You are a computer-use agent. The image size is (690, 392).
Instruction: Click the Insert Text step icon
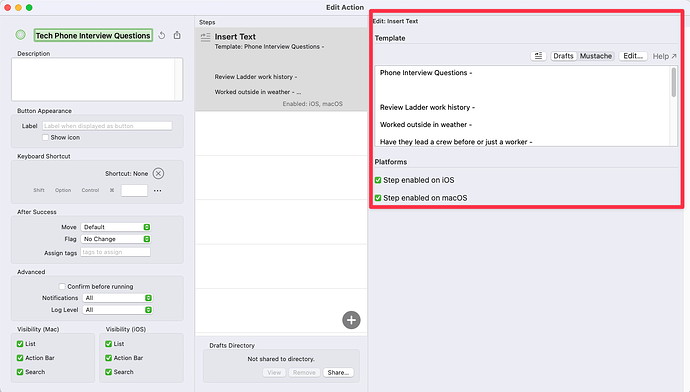[x=206, y=37]
